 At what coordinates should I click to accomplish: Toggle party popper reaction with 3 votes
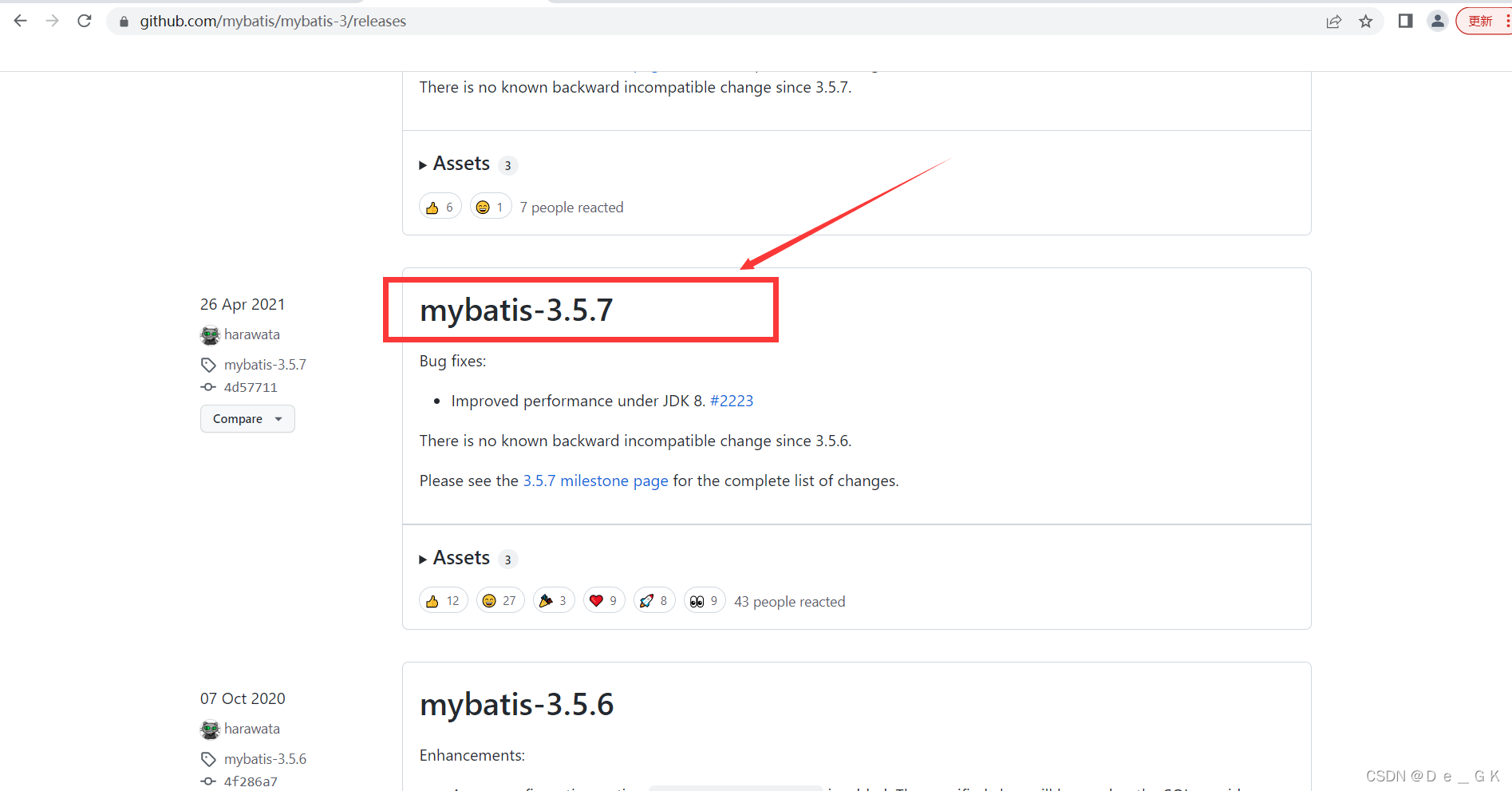[554, 601]
